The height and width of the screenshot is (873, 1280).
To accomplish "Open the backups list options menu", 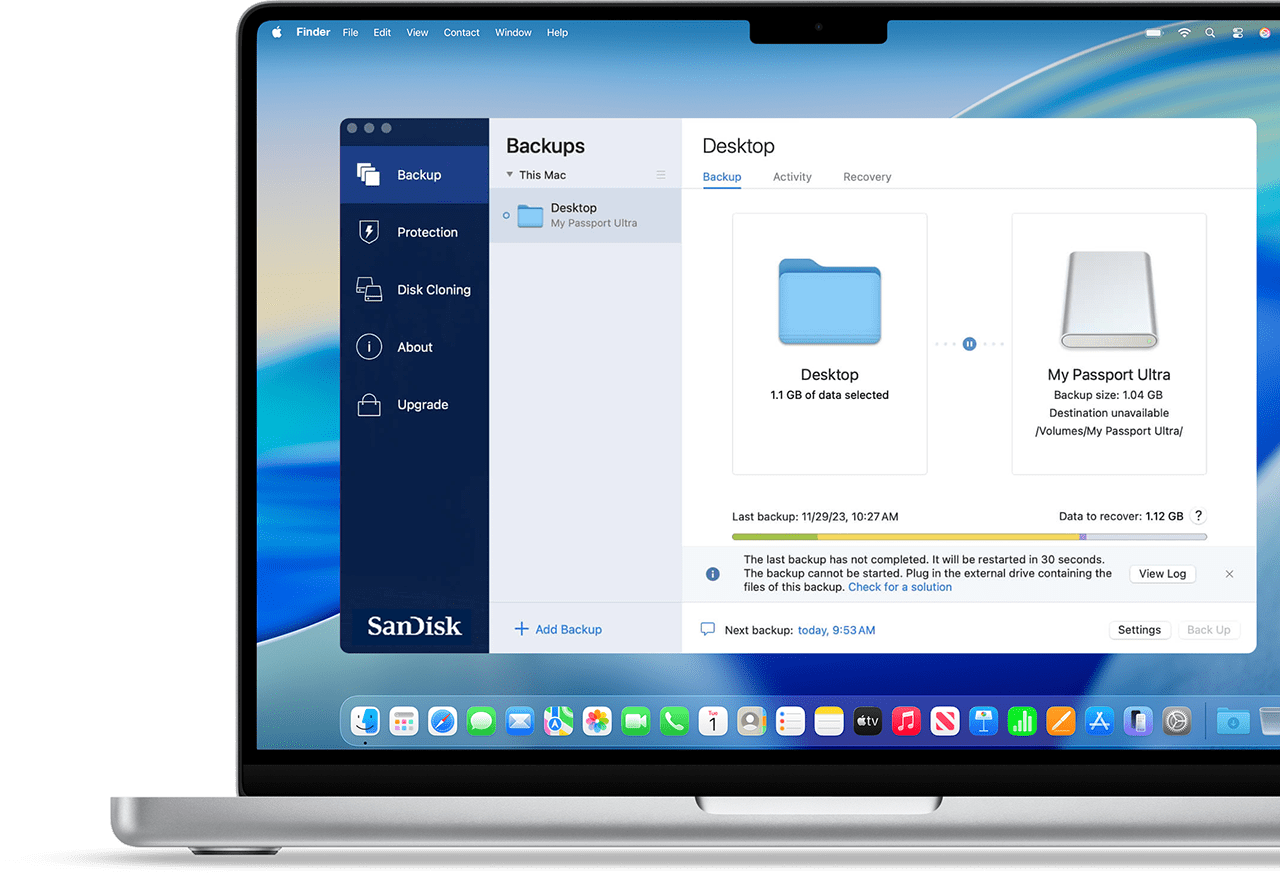I will [661, 175].
